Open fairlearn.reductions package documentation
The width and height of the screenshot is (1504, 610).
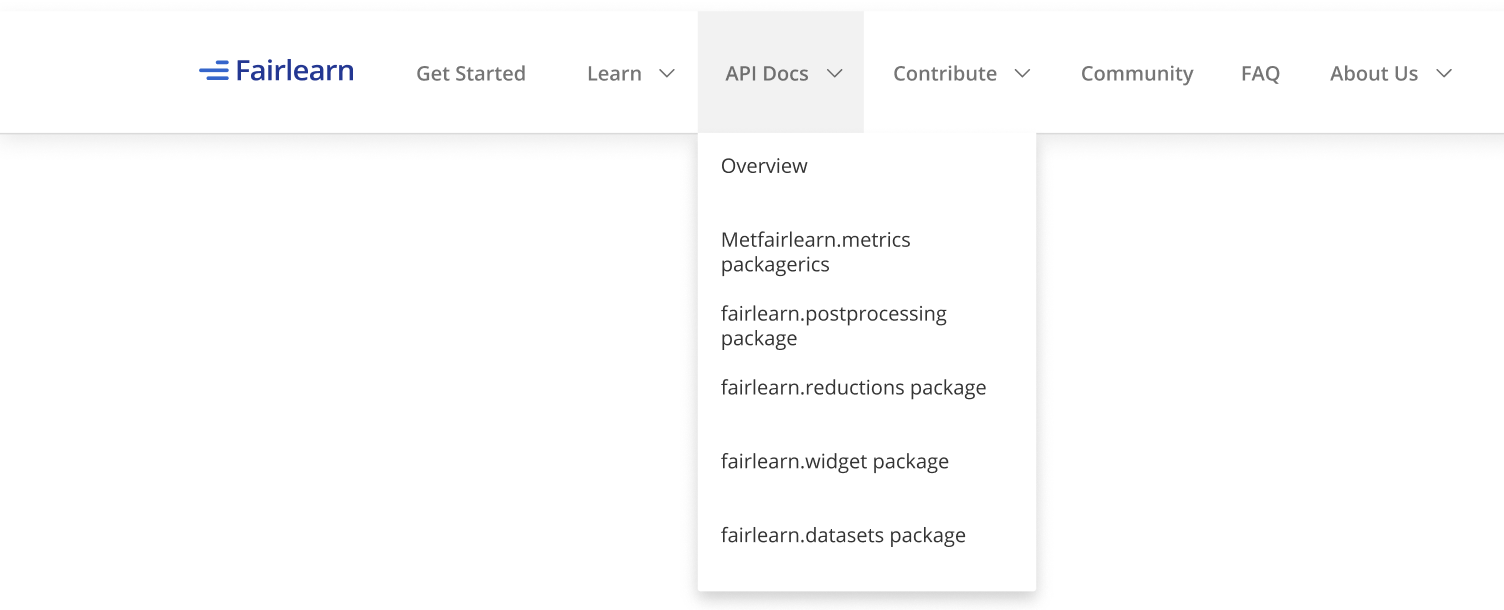(854, 387)
